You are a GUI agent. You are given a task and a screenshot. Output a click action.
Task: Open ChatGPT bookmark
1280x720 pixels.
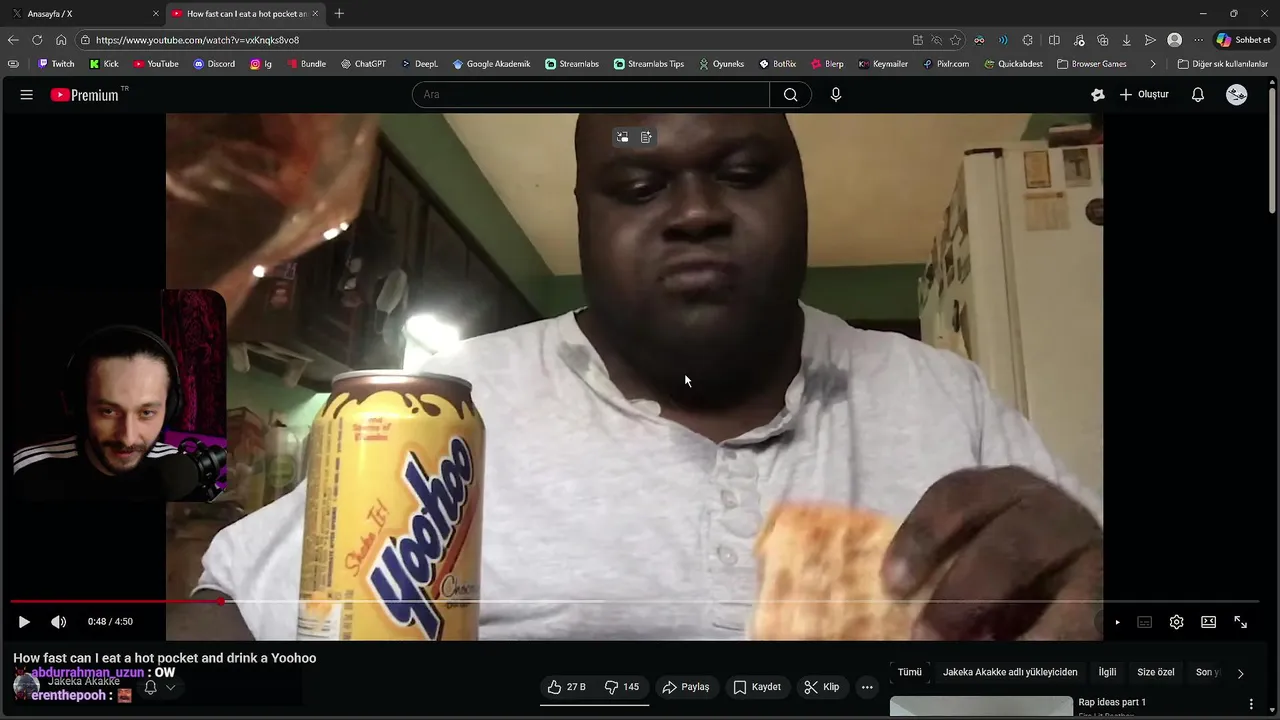[x=363, y=64]
